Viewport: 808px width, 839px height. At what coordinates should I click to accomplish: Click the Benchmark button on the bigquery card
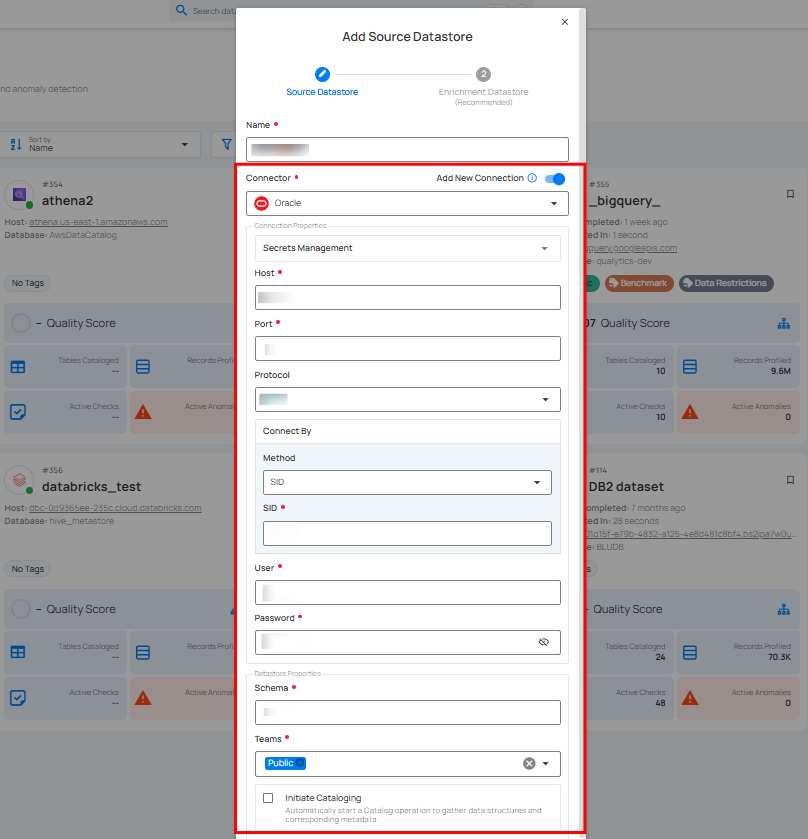click(x=638, y=283)
